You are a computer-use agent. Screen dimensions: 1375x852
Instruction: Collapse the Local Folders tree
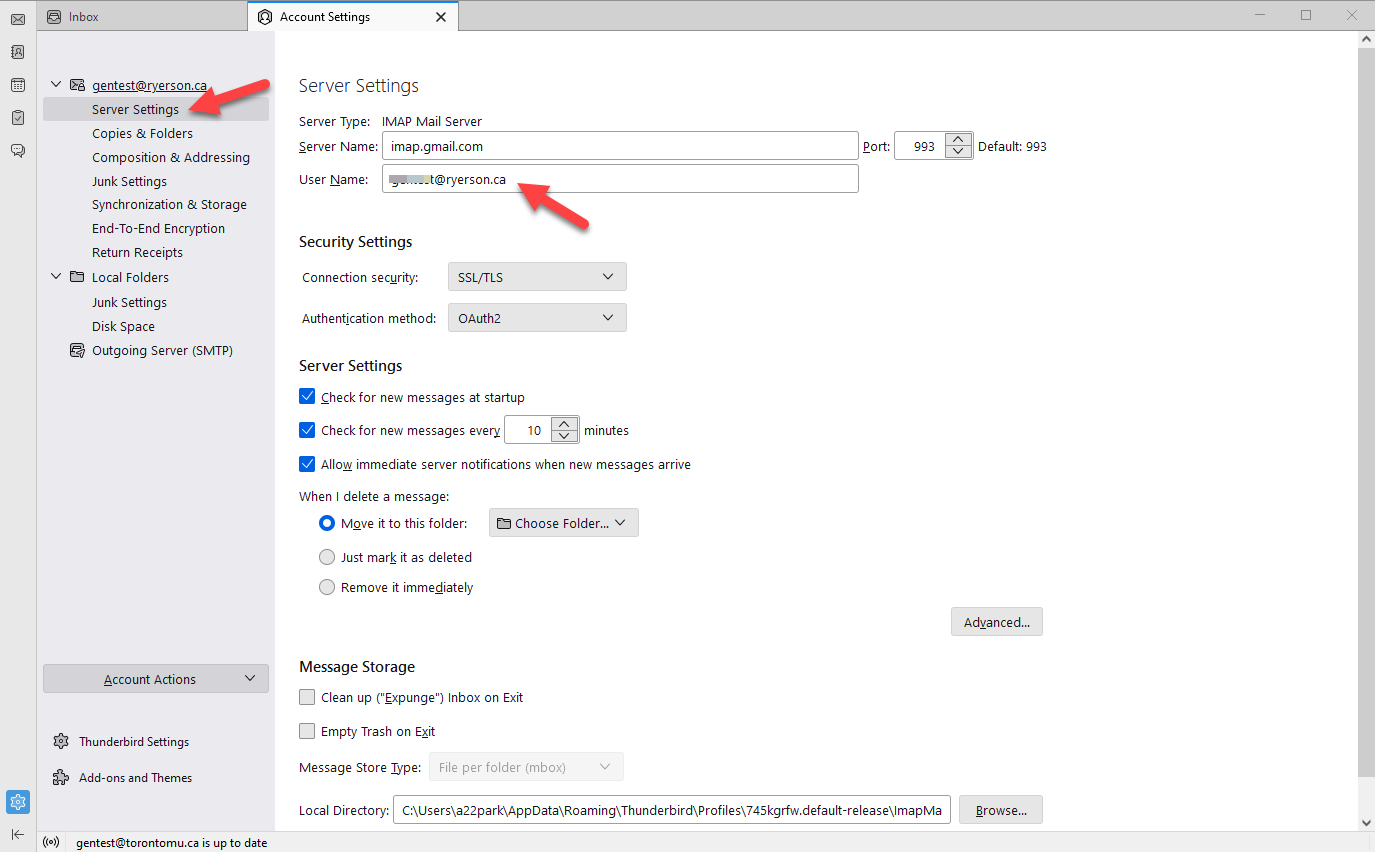coord(56,277)
